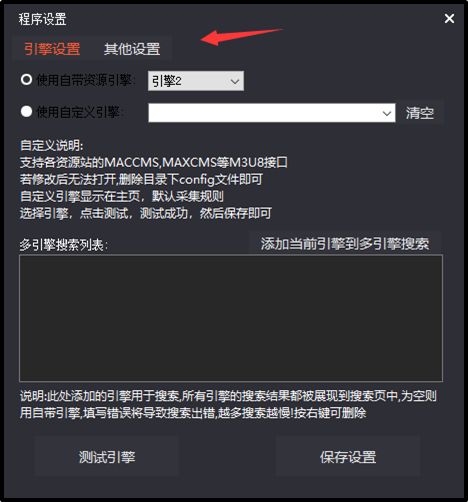
Task: Click the 自定义说明 heading text
Action: click(51, 146)
